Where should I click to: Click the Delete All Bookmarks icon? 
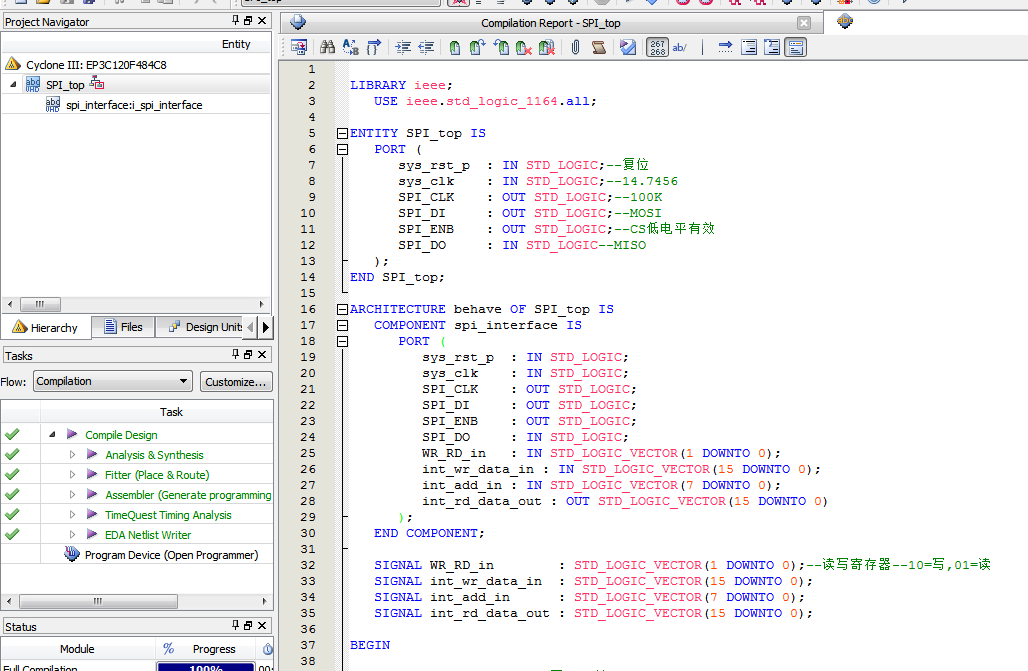(546, 47)
